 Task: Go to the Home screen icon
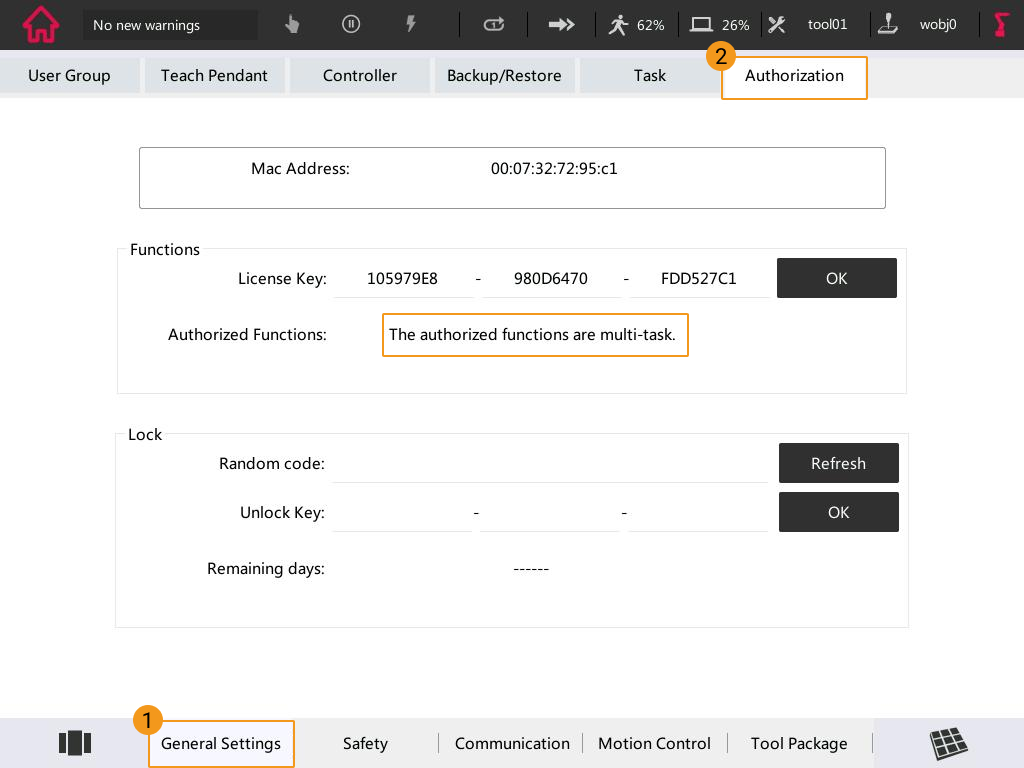[41, 25]
